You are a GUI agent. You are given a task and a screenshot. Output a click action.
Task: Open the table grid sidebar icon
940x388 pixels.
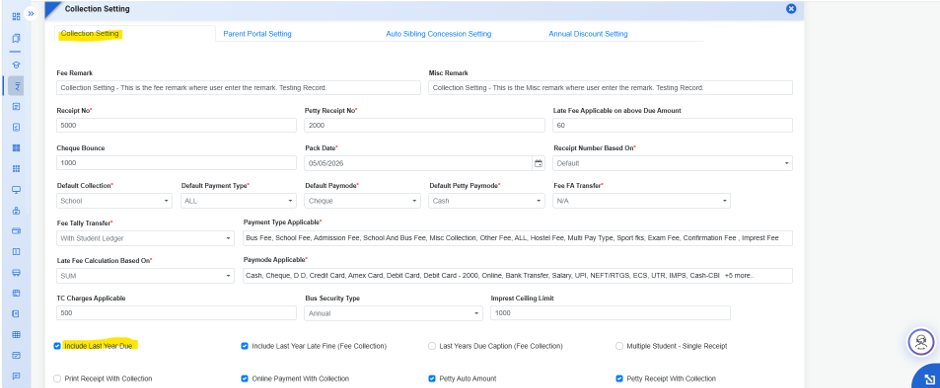coord(16,334)
